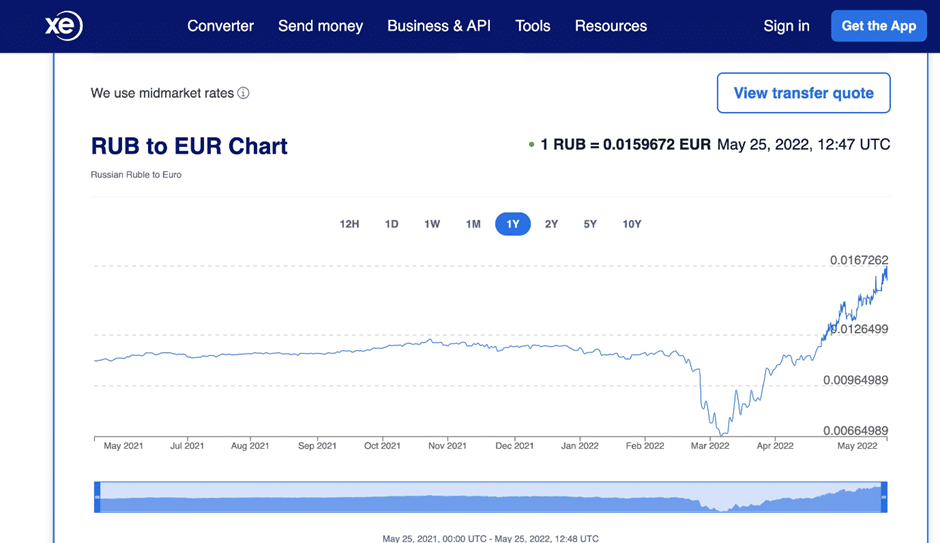Select the 1W chart range

(432, 224)
